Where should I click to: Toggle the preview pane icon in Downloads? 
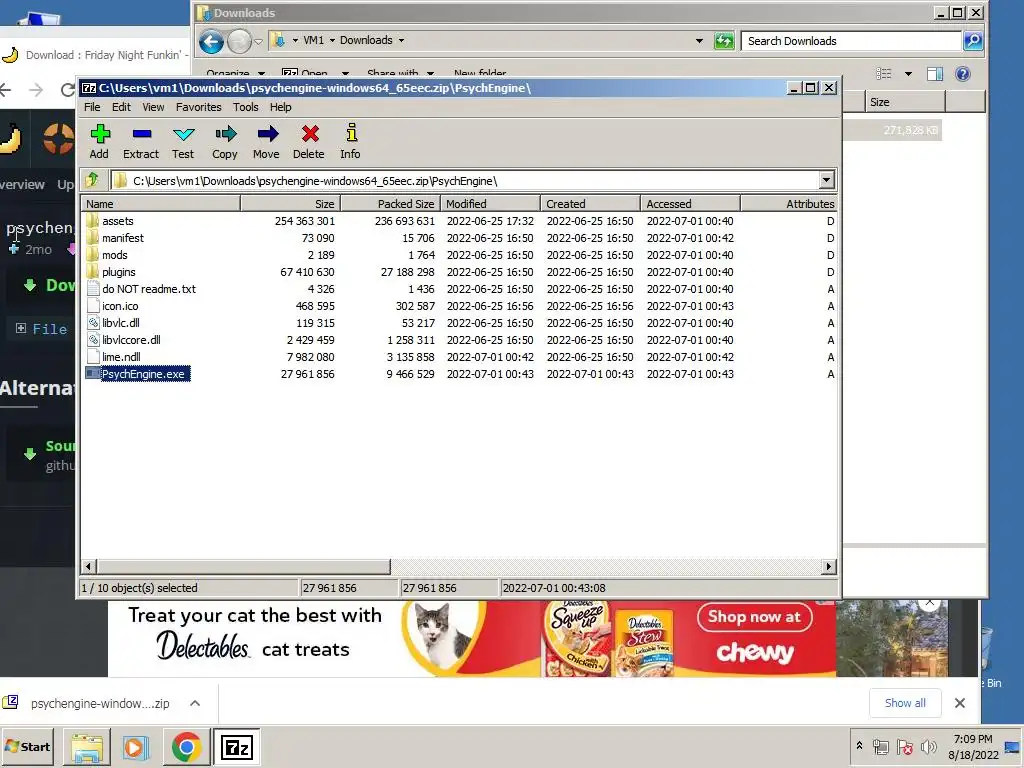pos(935,74)
